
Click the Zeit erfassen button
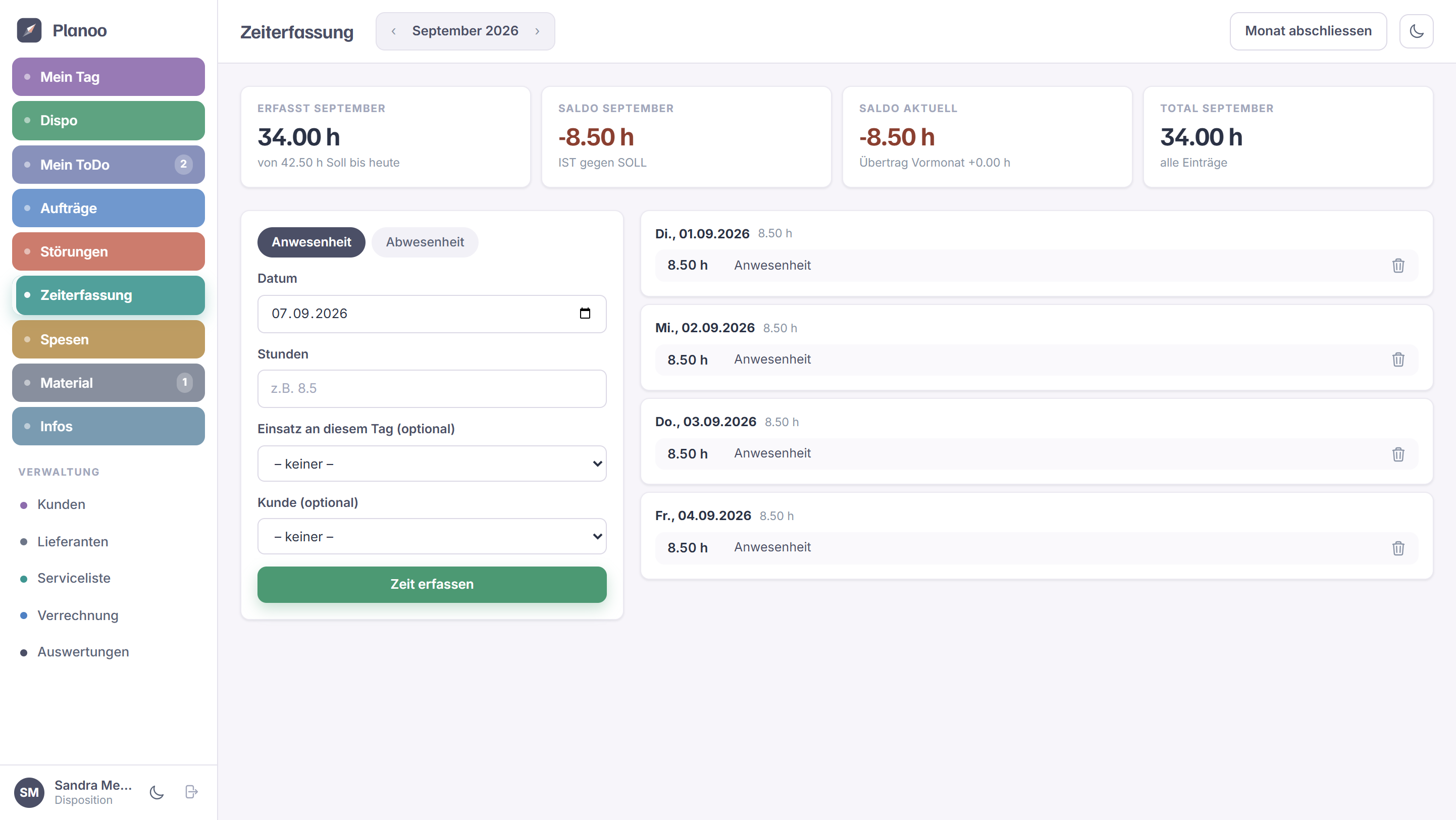432,584
